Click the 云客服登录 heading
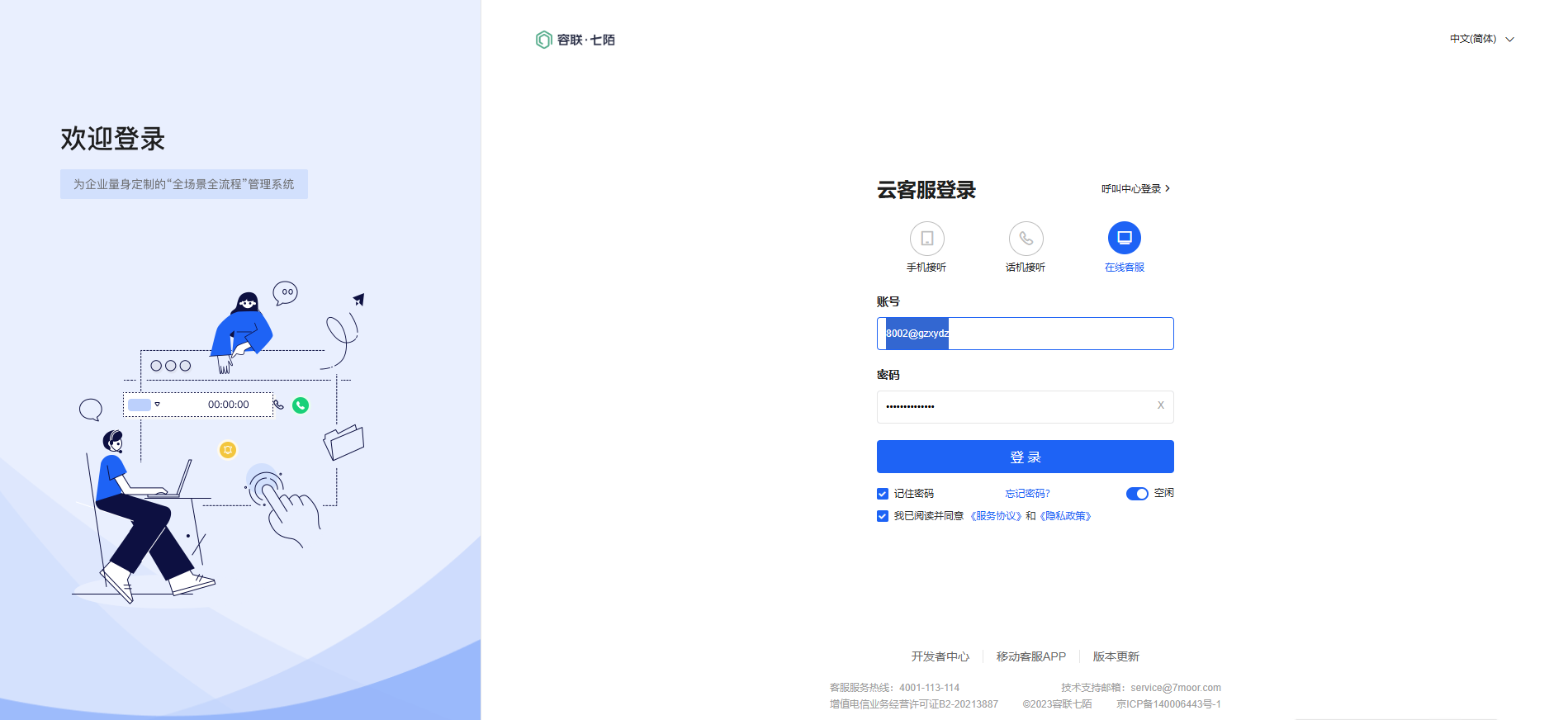 (926, 190)
